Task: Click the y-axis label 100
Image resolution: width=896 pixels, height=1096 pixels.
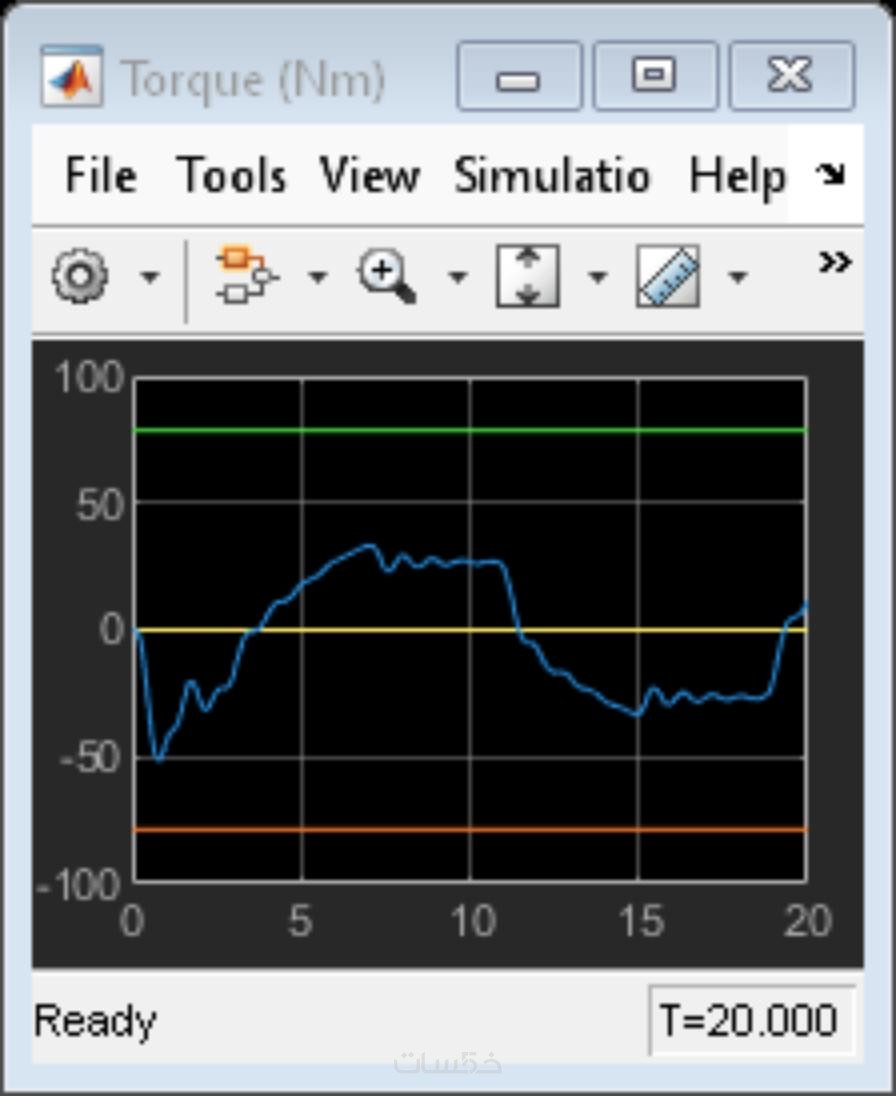Action: [x=89, y=378]
